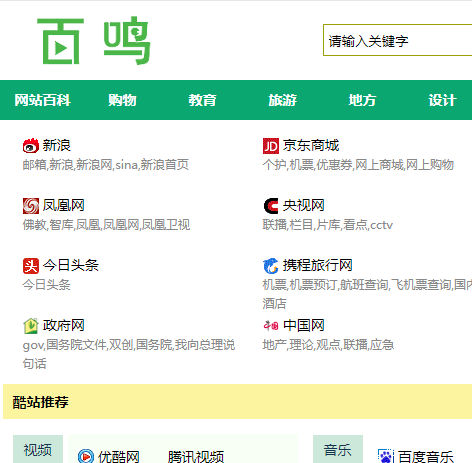Open the 旅游 navigation tab
472x463 pixels.
point(282,100)
